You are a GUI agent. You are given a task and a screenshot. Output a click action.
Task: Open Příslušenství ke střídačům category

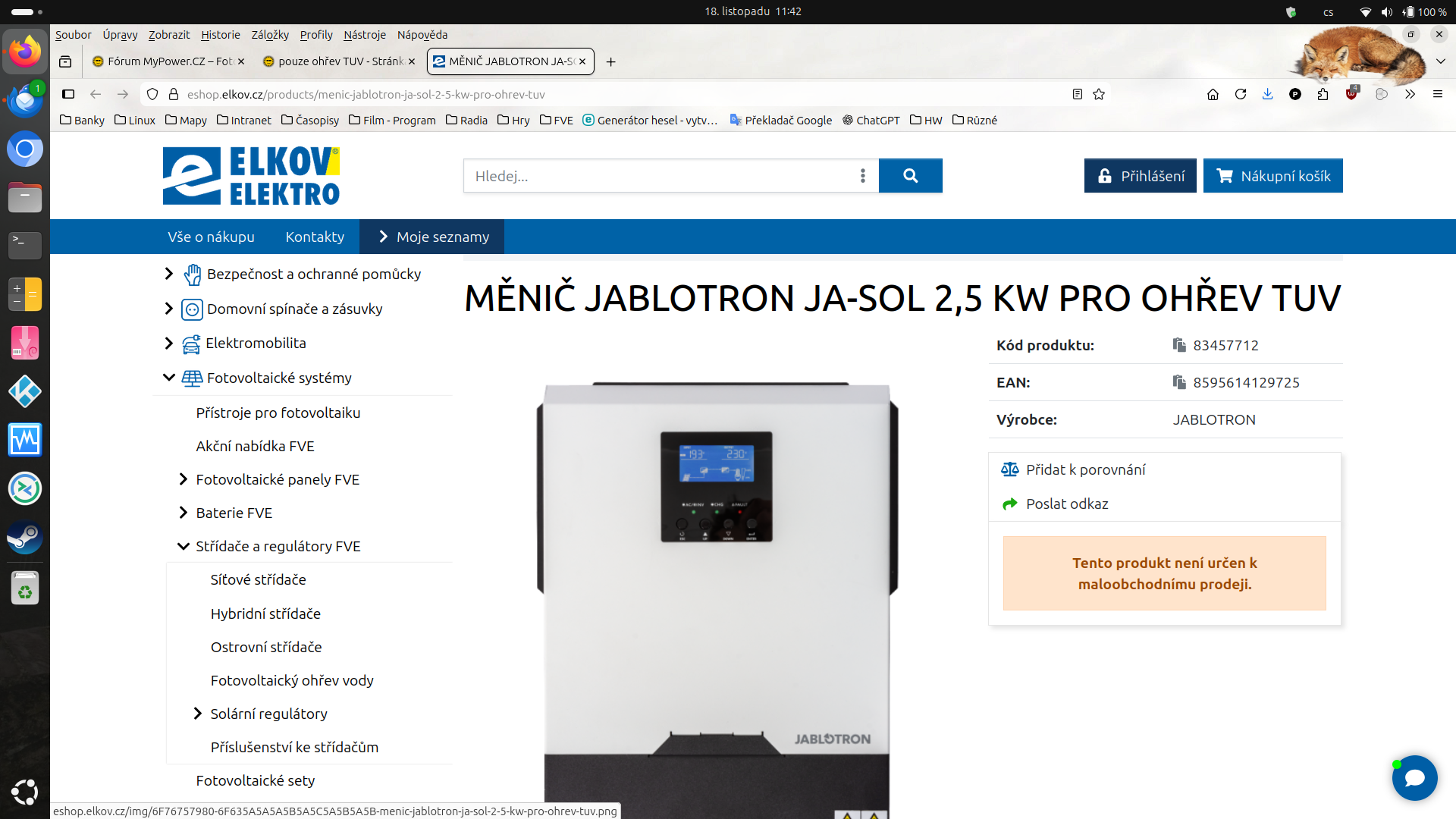tap(294, 747)
